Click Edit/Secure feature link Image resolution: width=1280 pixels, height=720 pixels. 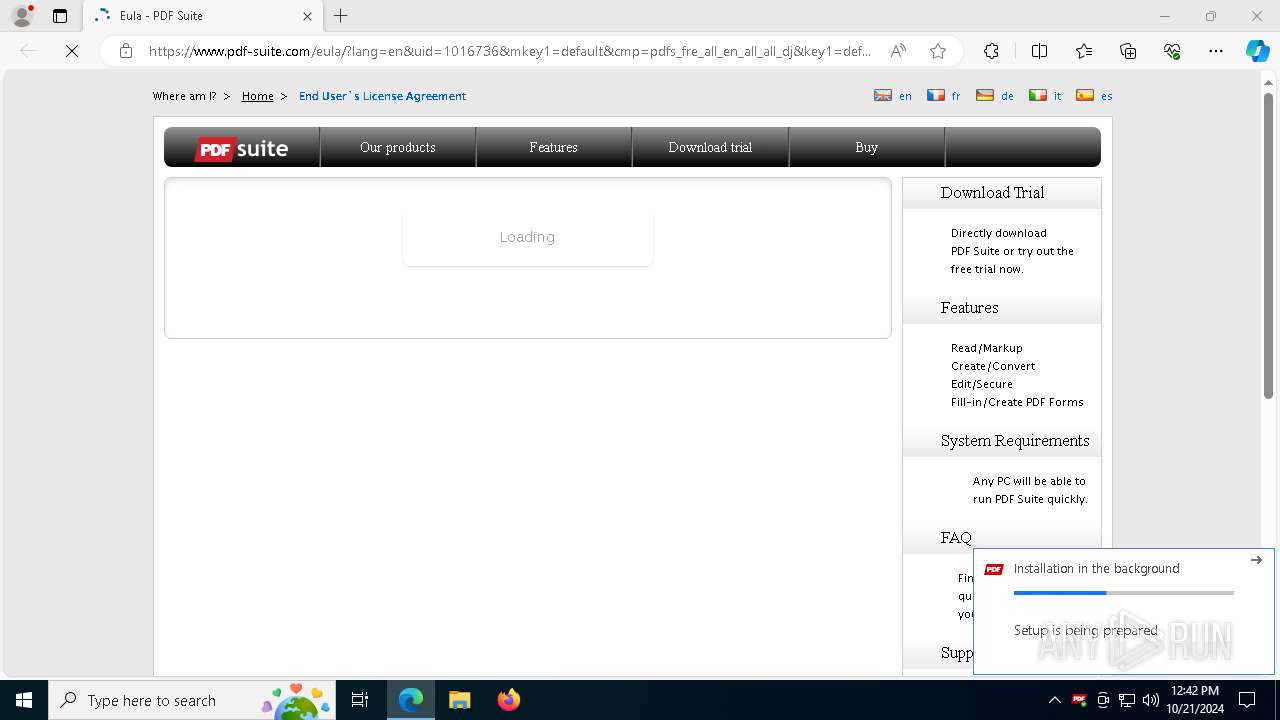(x=982, y=384)
